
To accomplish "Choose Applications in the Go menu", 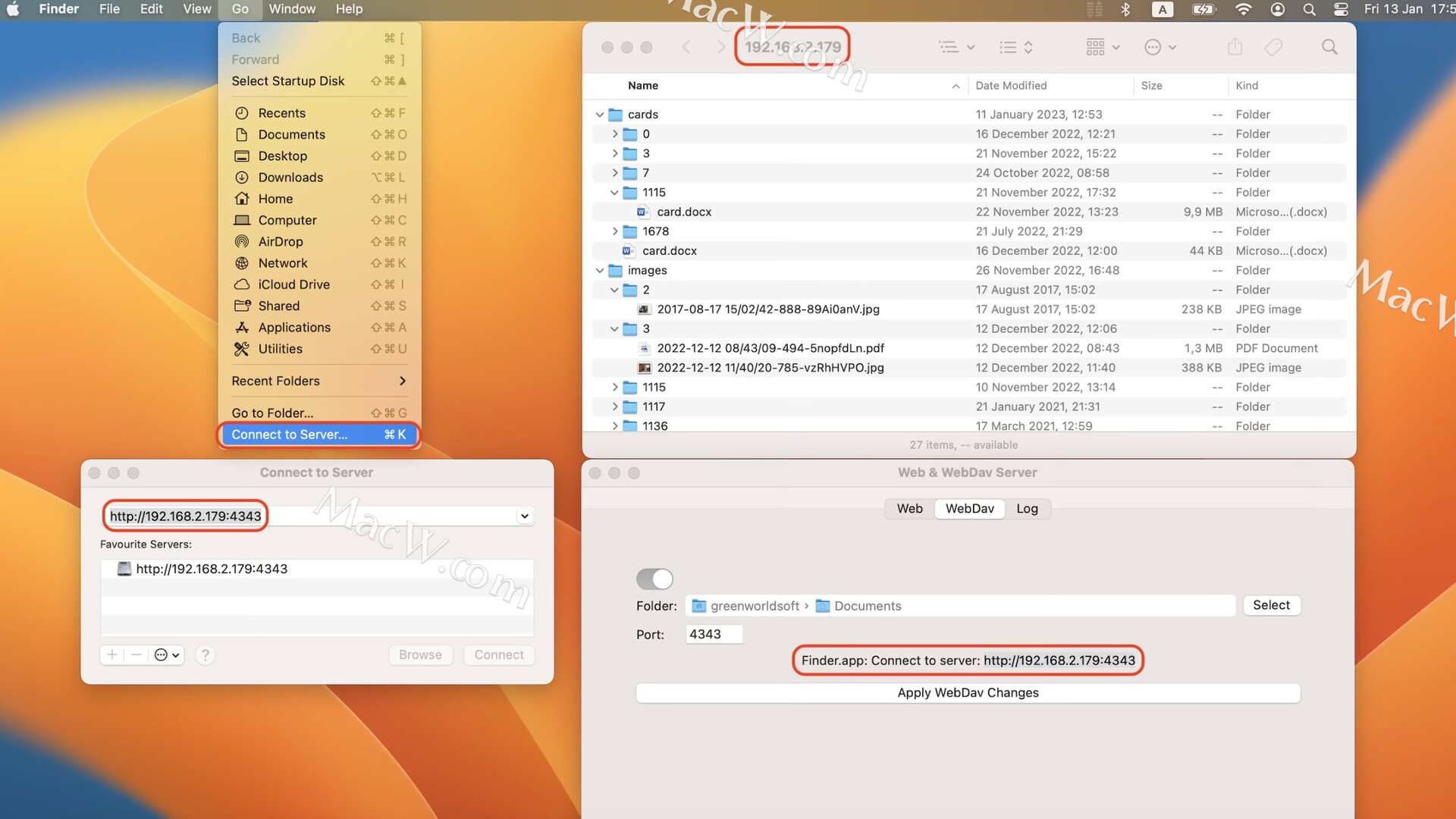I will click(319, 328).
